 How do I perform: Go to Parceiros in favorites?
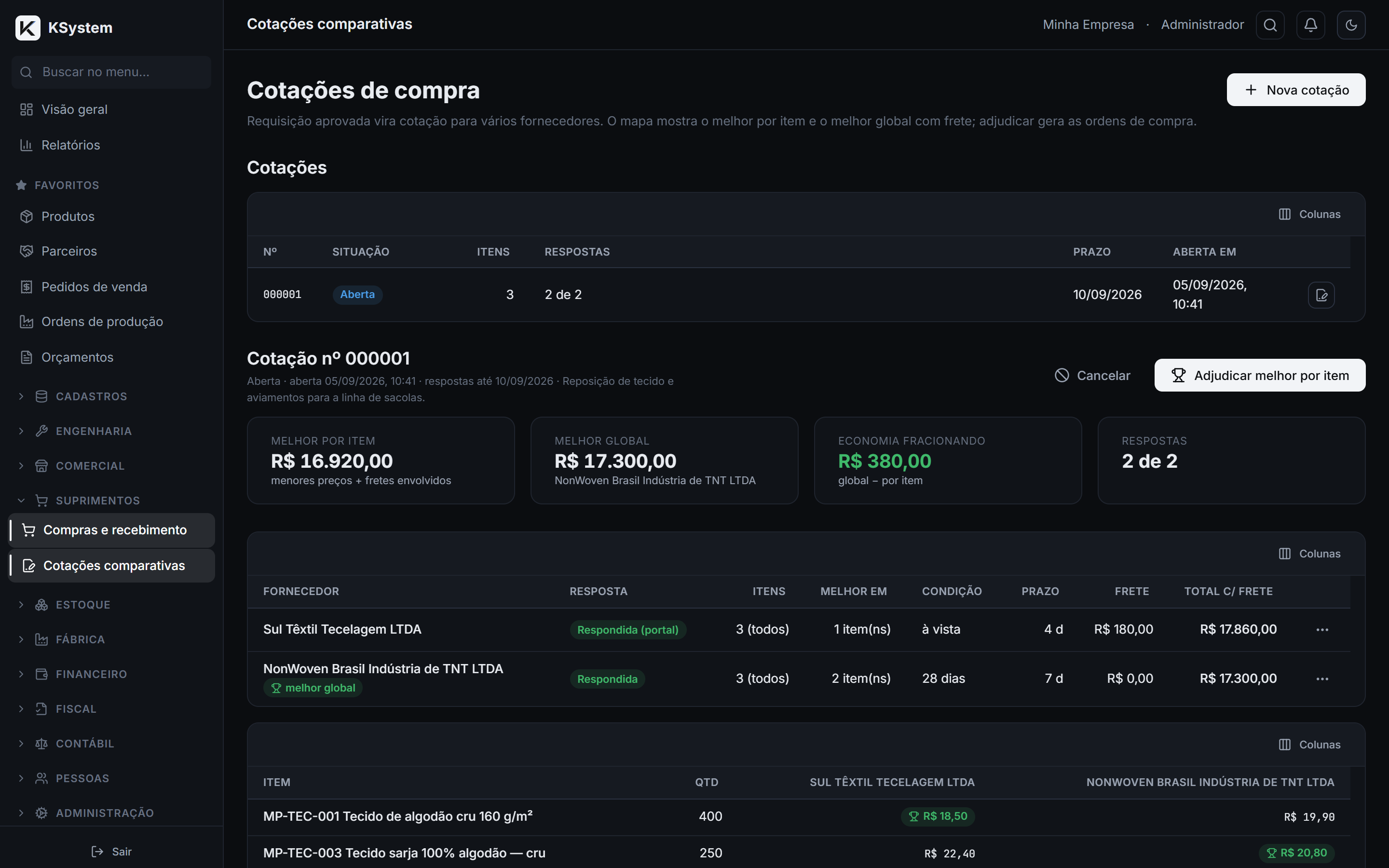pyautogui.click(x=111, y=251)
